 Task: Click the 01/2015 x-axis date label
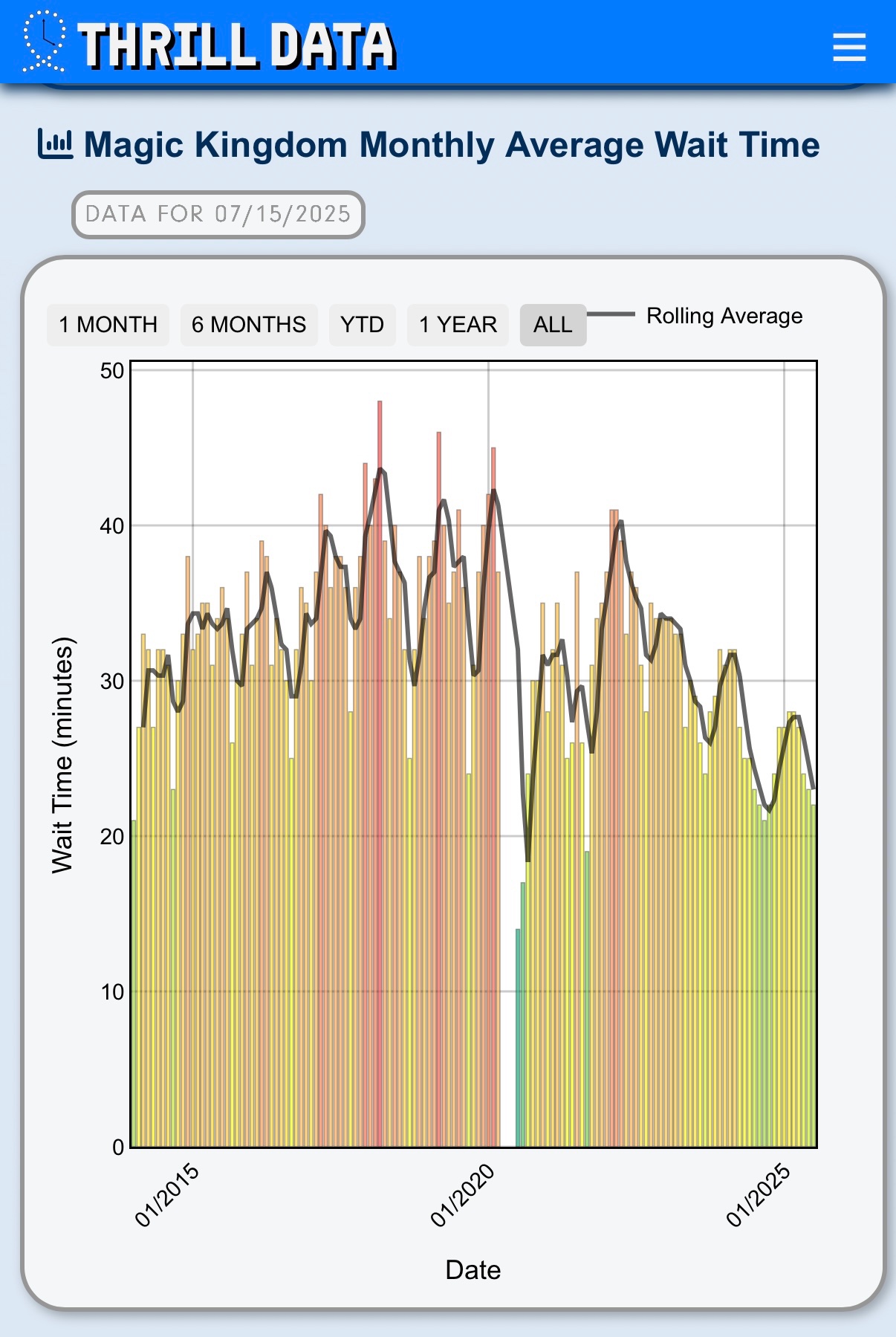point(167,1195)
